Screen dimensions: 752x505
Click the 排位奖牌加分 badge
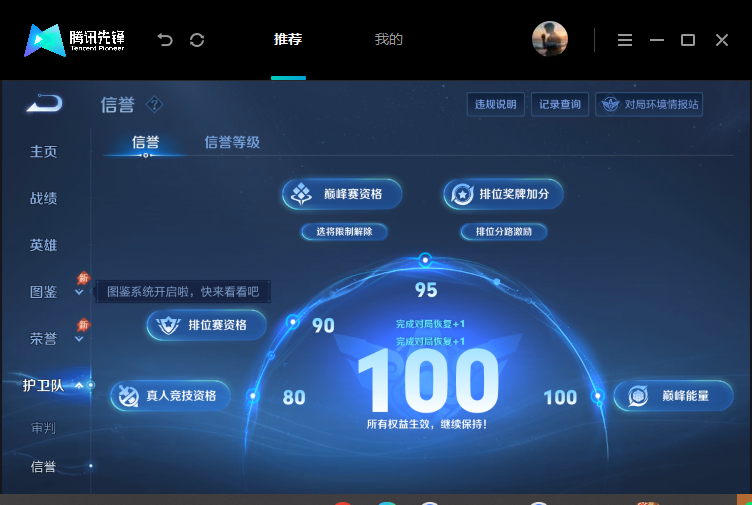[503, 194]
